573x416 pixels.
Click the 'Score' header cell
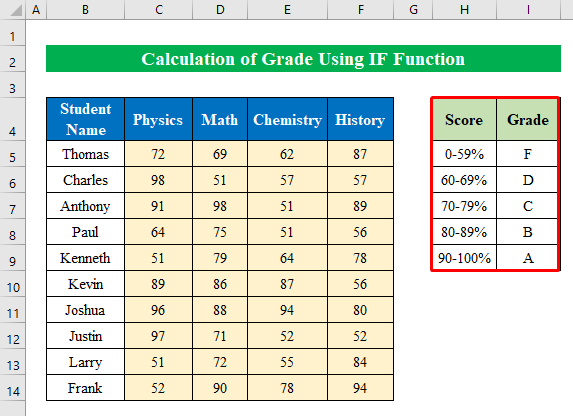coord(464,120)
